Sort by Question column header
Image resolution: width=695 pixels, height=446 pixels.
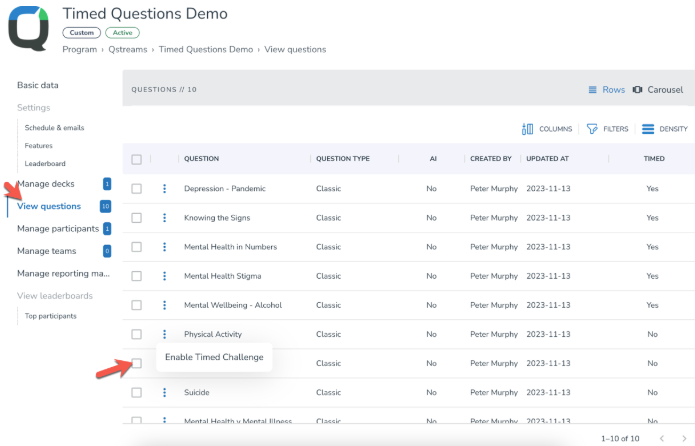coord(201,159)
